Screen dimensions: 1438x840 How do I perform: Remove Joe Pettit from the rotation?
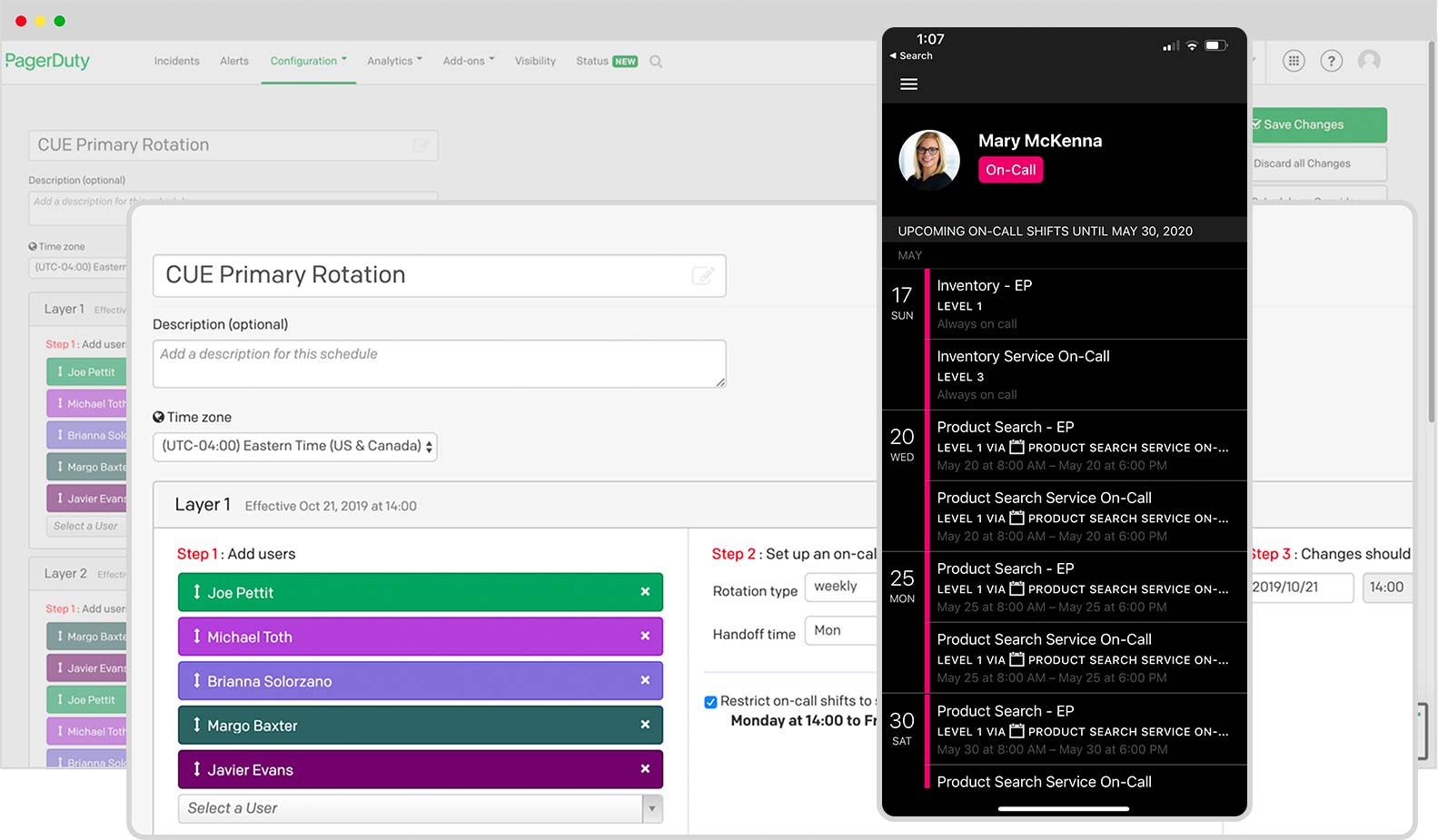coord(645,592)
